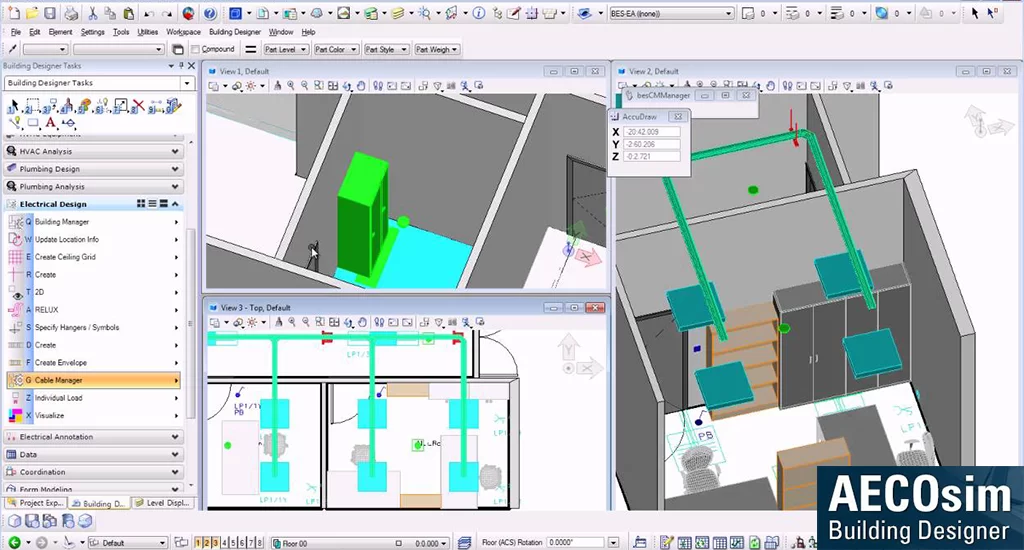This screenshot has height=550, width=1024.
Task: Switch to the Level Display tab
Action: pos(165,504)
